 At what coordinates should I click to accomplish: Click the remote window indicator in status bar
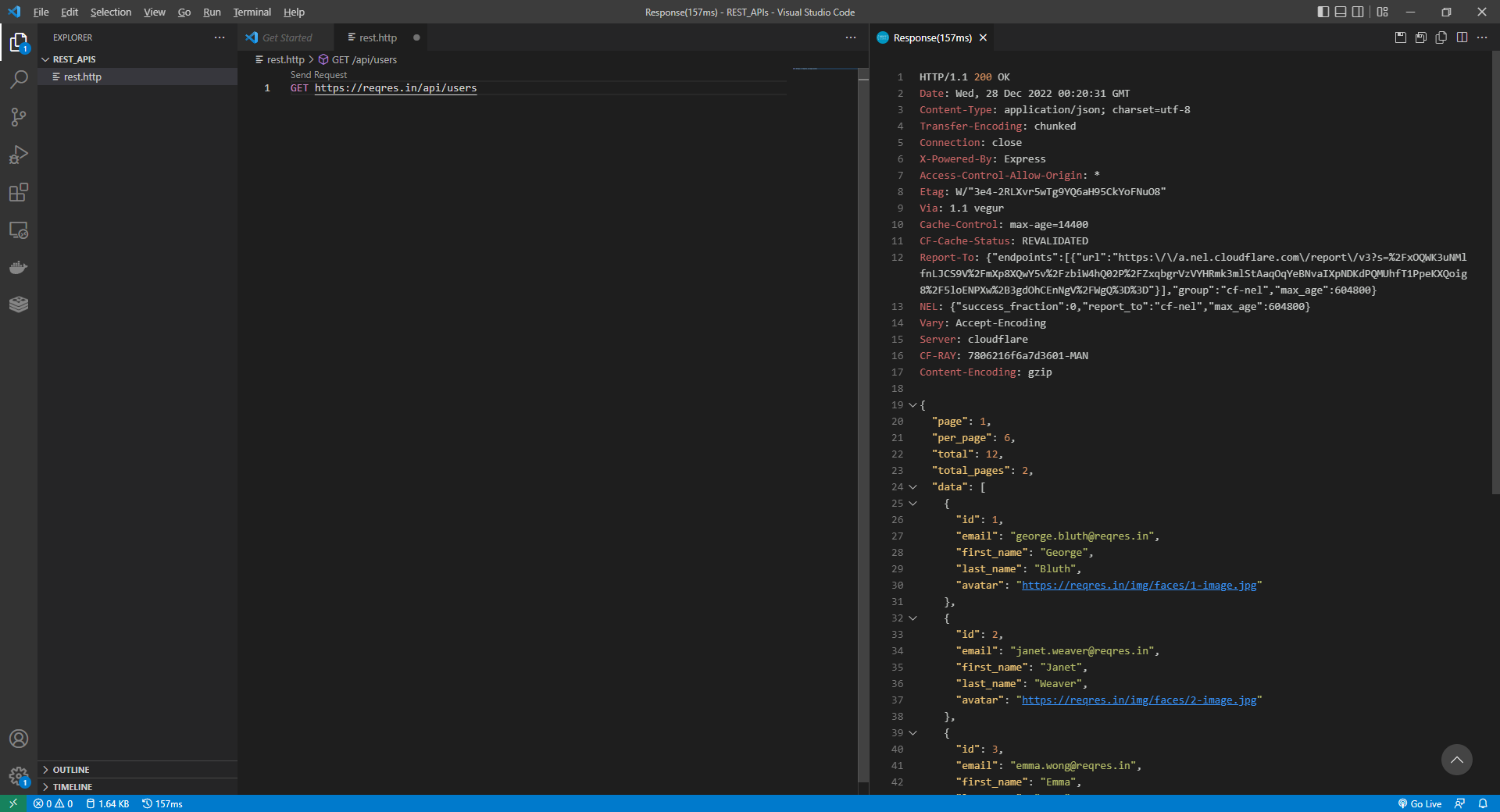pos(13,803)
